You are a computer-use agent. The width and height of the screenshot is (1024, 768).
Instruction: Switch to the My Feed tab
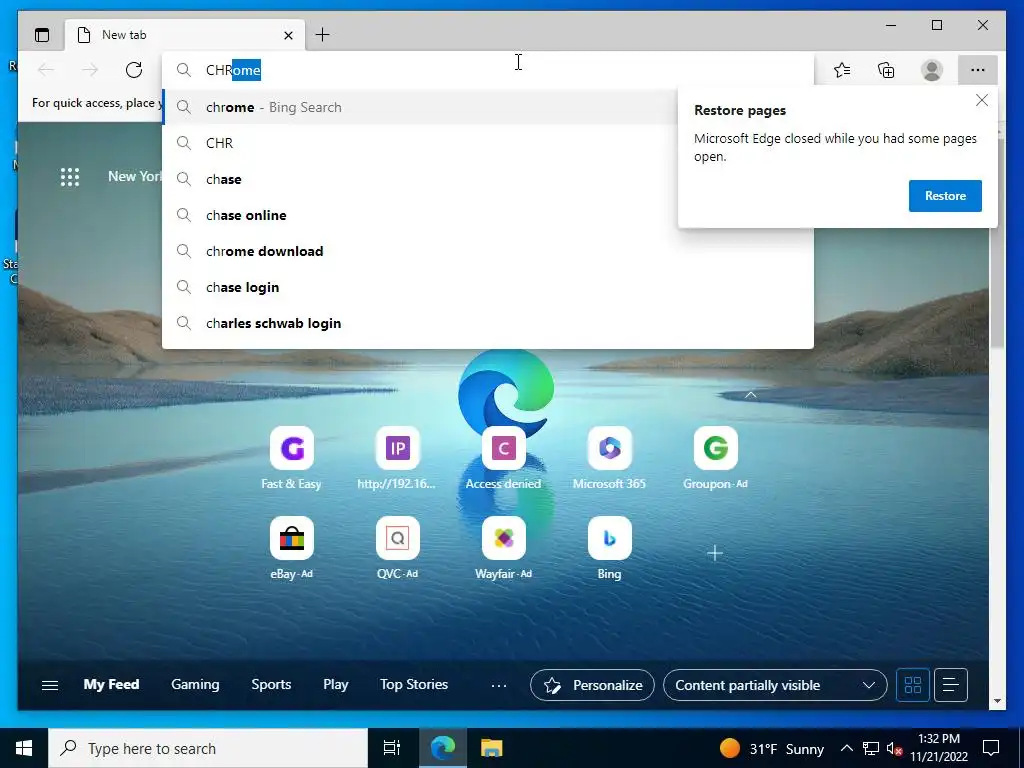click(x=111, y=684)
